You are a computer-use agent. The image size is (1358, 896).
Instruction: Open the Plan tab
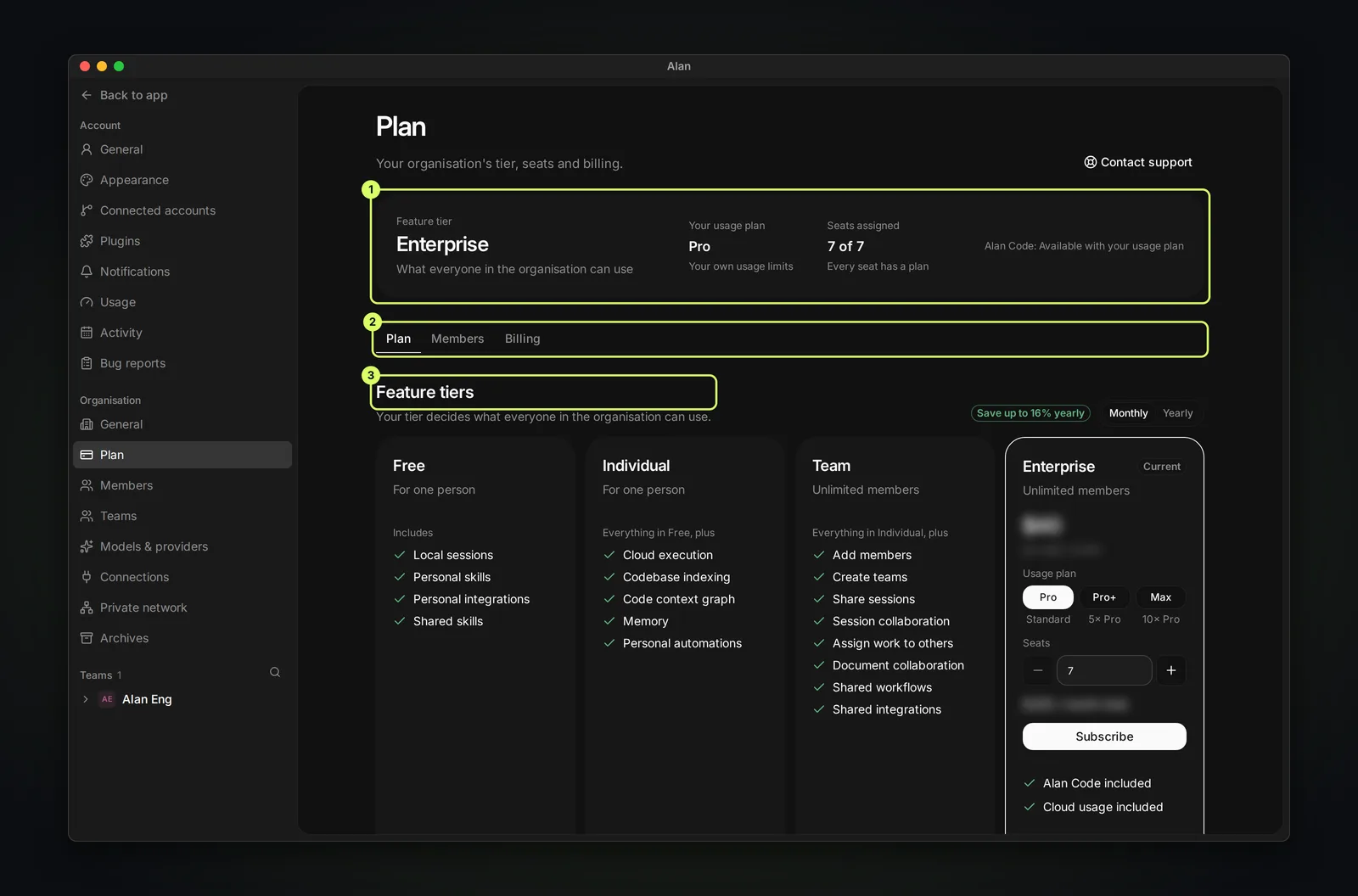[x=398, y=339]
